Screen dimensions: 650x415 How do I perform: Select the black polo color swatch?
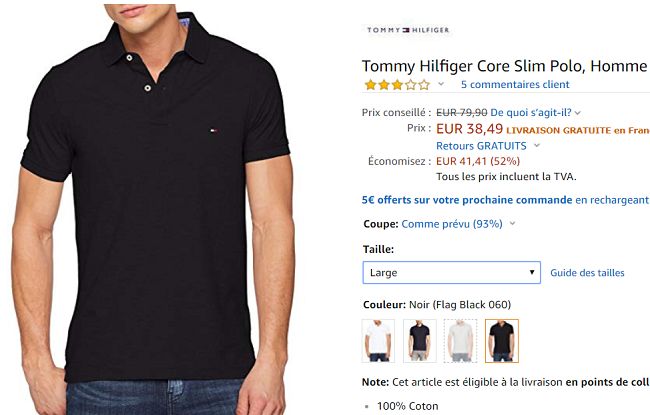502,340
